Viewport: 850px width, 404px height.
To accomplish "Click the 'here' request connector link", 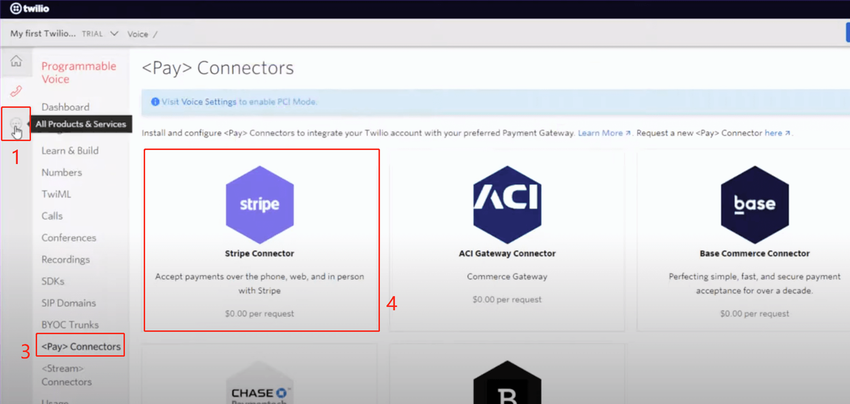I will [777, 132].
